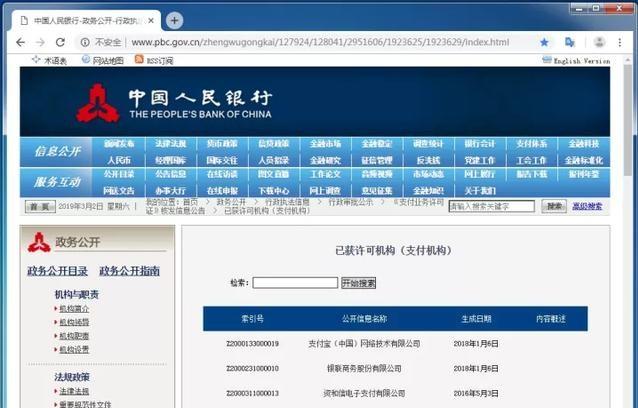
Task: Open the 高级搜索 link
Action: tap(587, 206)
